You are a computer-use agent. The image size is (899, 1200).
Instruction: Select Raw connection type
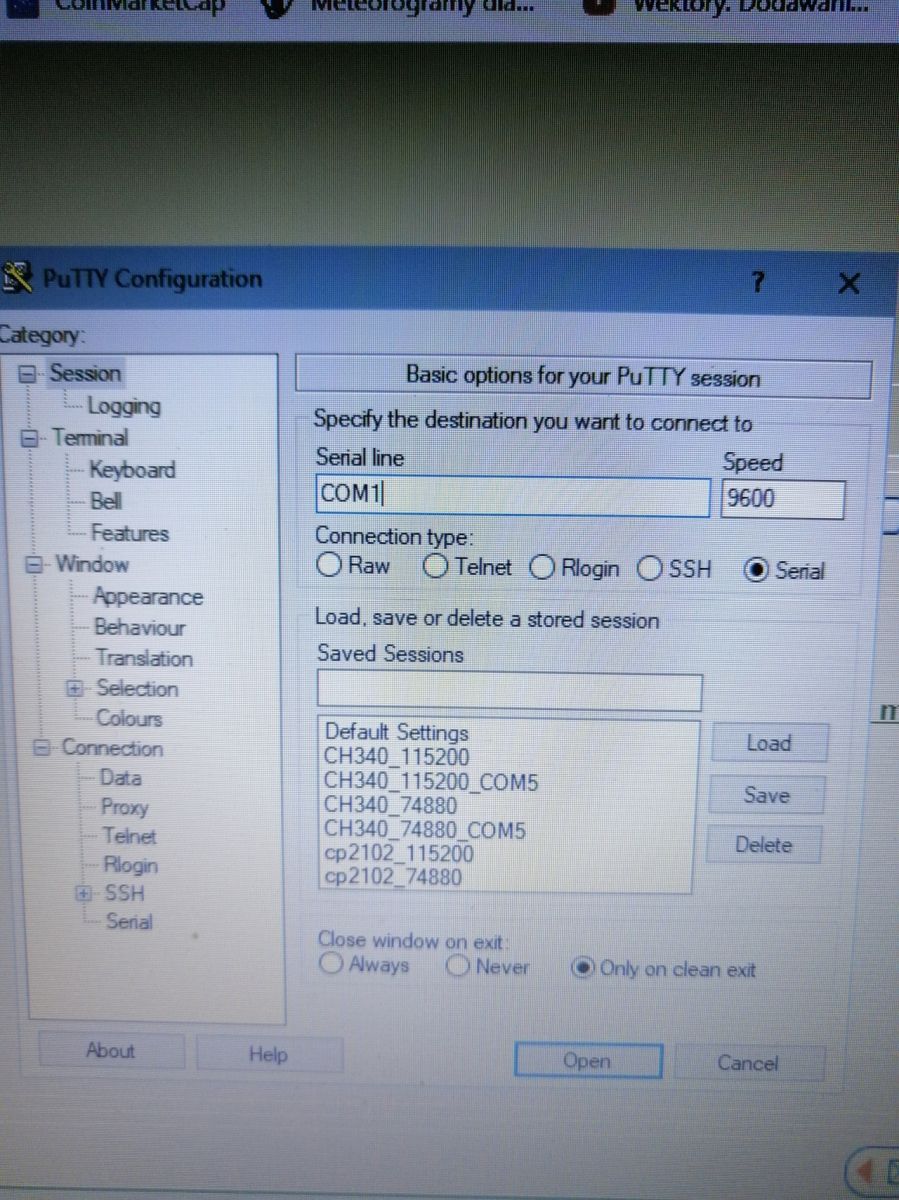[x=328, y=566]
